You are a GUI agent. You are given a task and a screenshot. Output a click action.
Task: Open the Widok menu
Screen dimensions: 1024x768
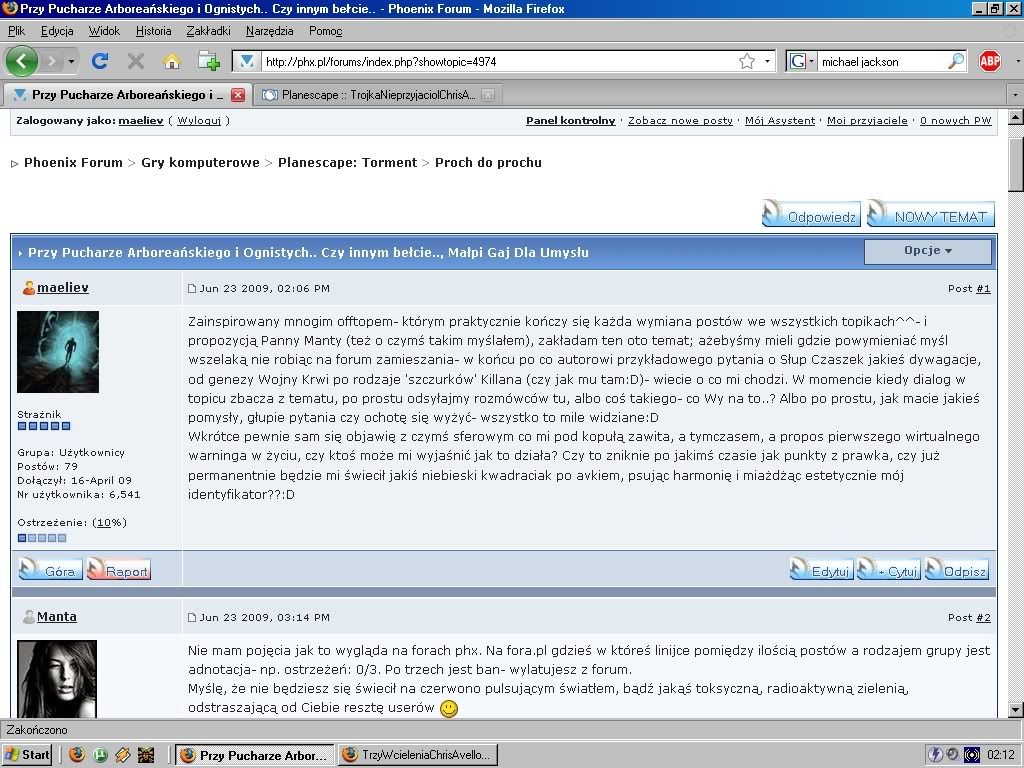104,31
